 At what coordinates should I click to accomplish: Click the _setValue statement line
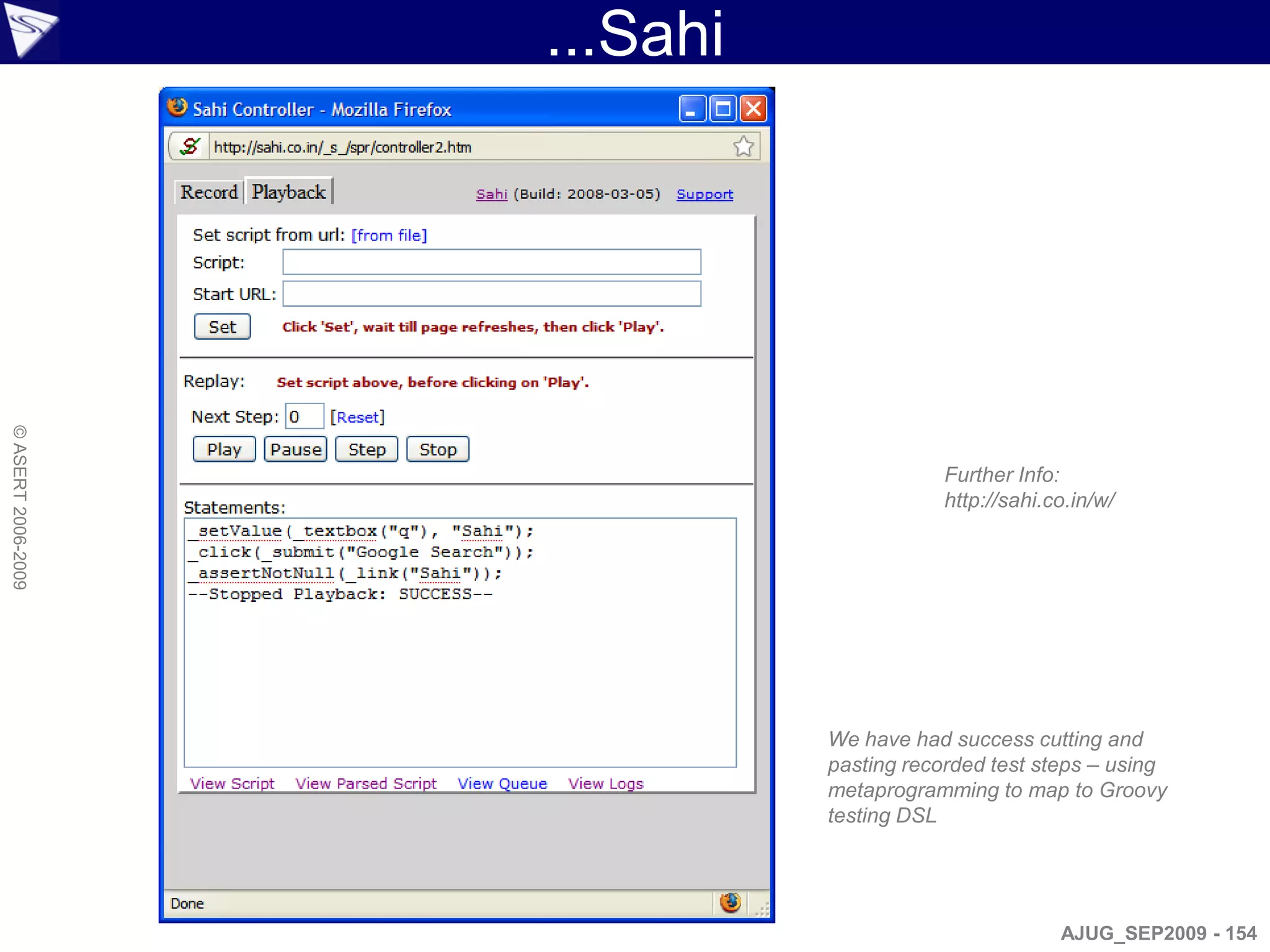360,531
